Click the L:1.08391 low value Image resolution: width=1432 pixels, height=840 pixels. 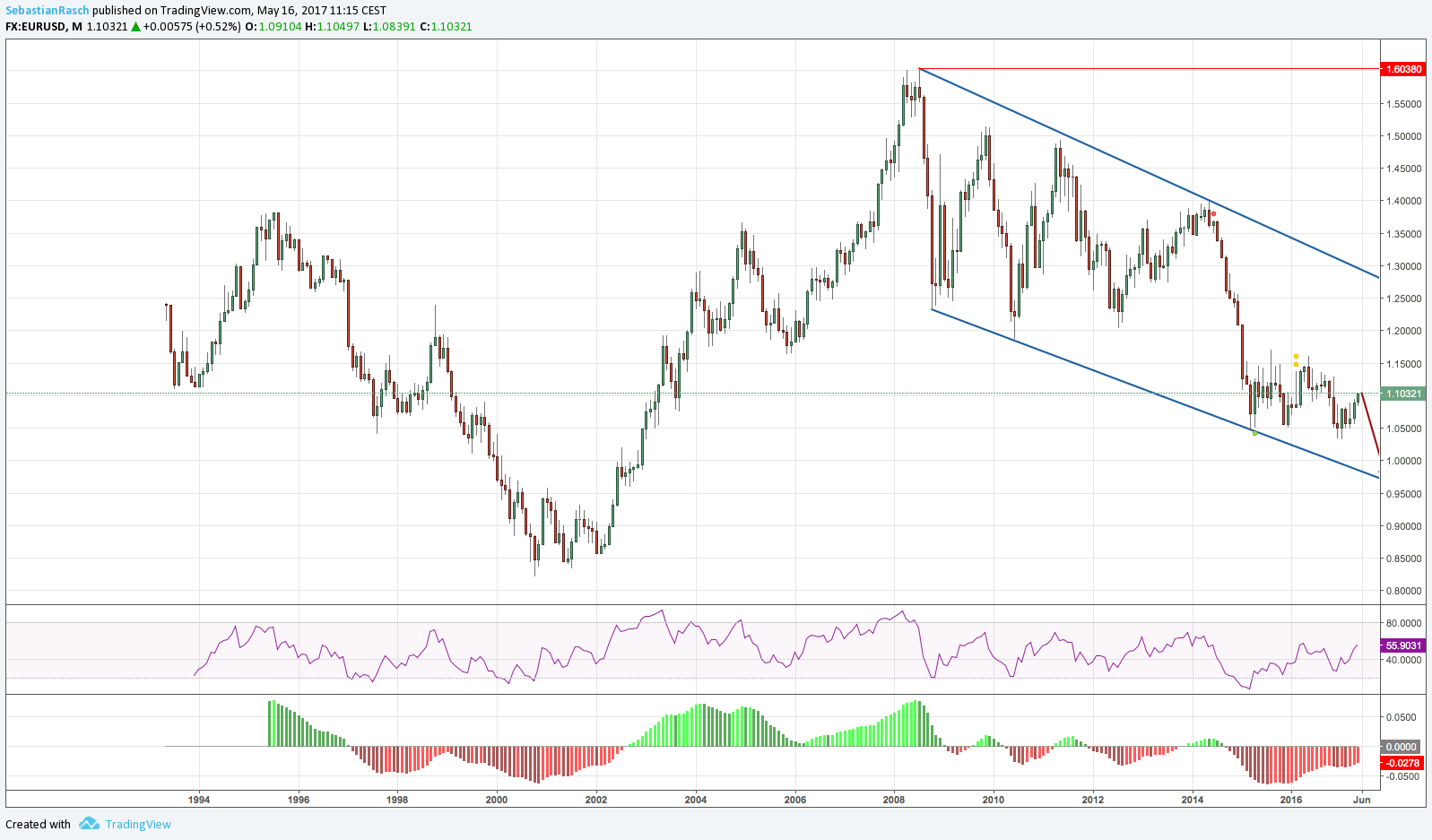(389, 26)
